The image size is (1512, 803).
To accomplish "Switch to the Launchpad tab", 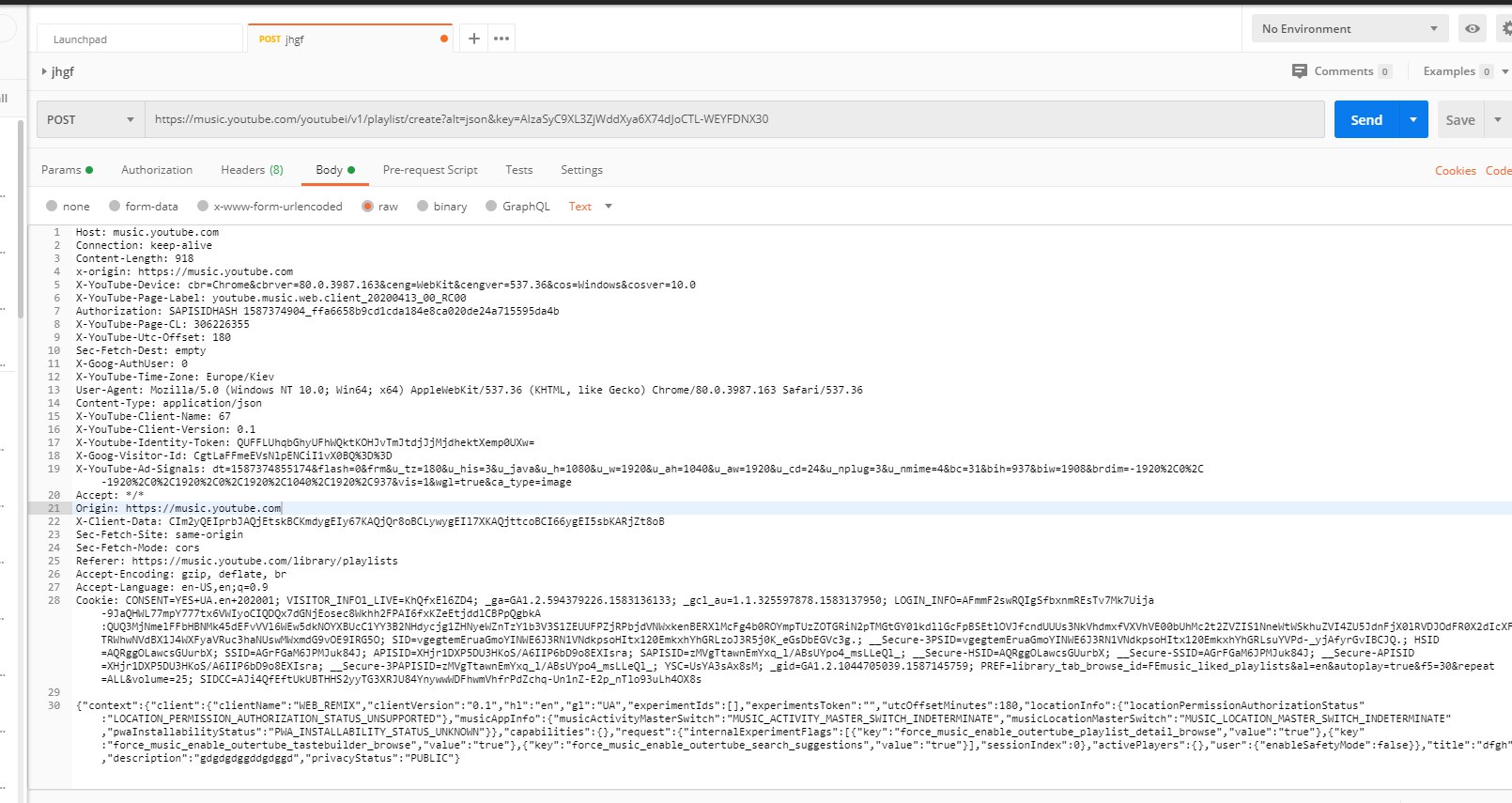I will 139,39.
